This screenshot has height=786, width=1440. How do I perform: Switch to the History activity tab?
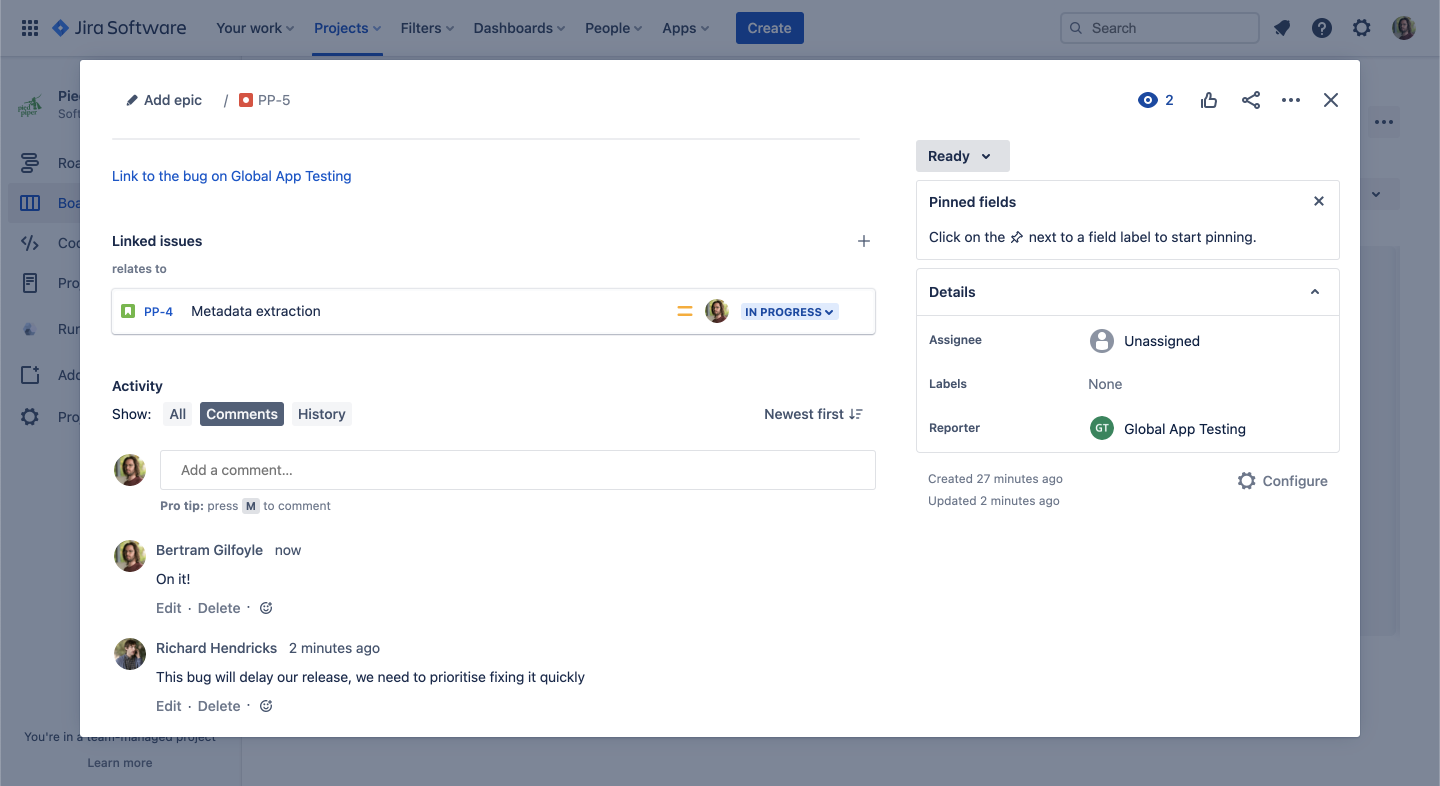pyautogui.click(x=321, y=414)
